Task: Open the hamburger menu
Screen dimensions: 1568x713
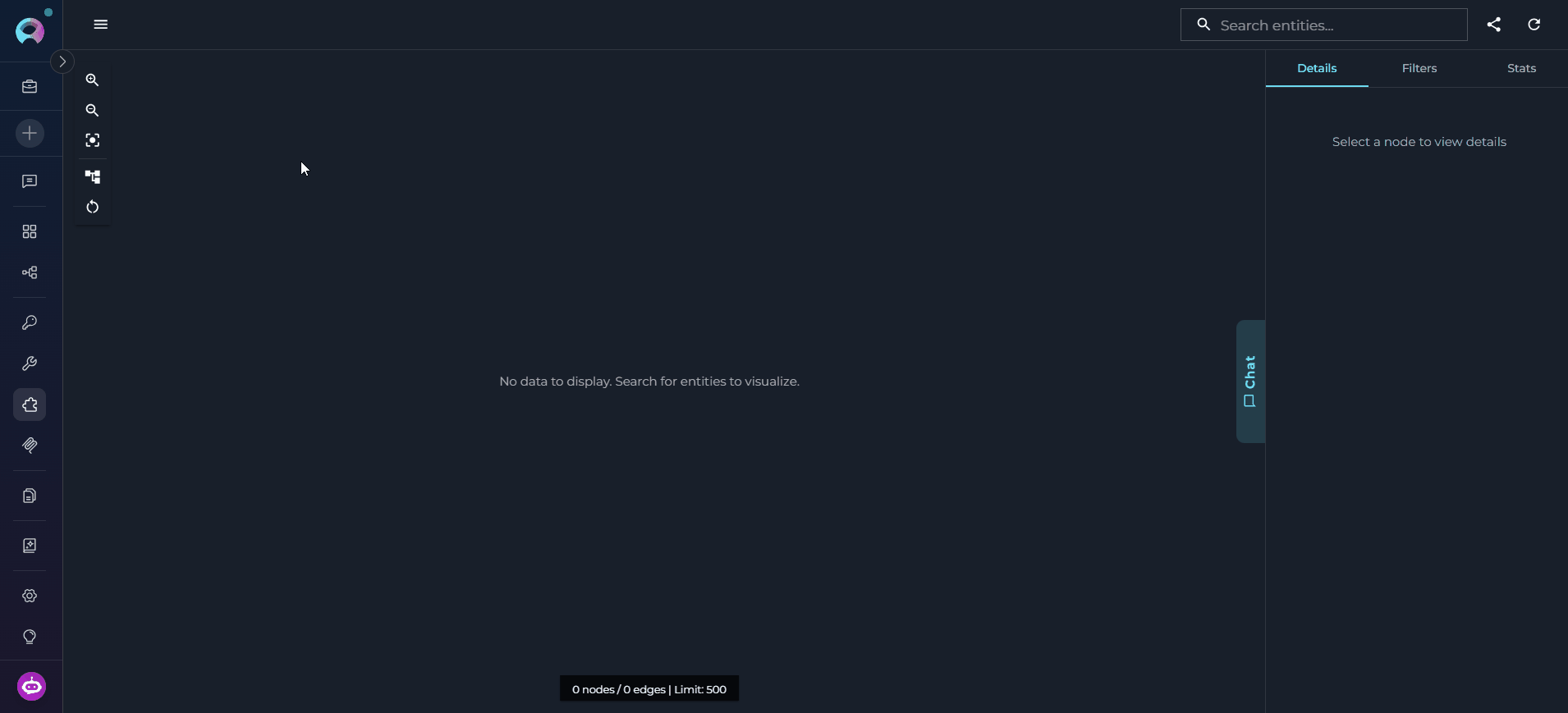Action: pyautogui.click(x=101, y=25)
